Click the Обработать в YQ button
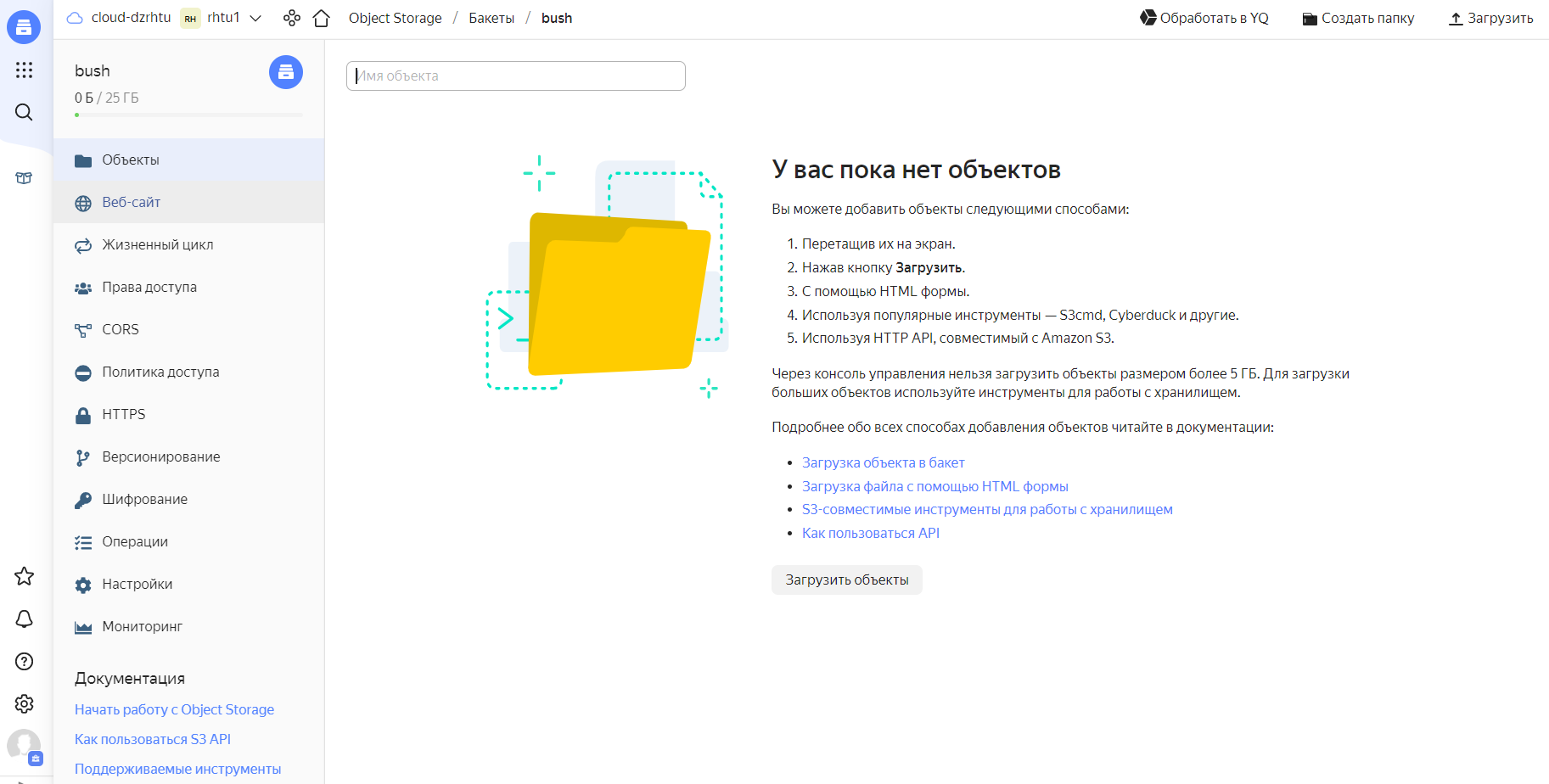Screen dimensions: 1549x784 point(1204,18)
